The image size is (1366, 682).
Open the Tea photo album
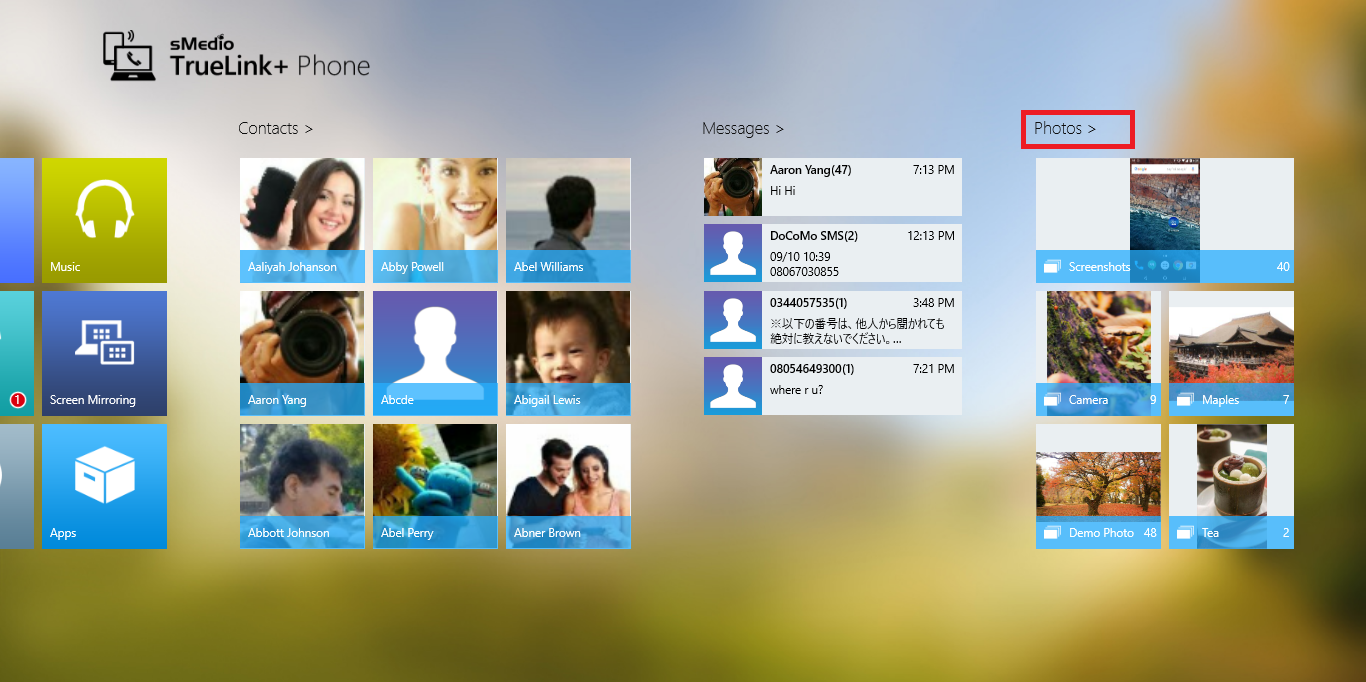[1231, 486]
